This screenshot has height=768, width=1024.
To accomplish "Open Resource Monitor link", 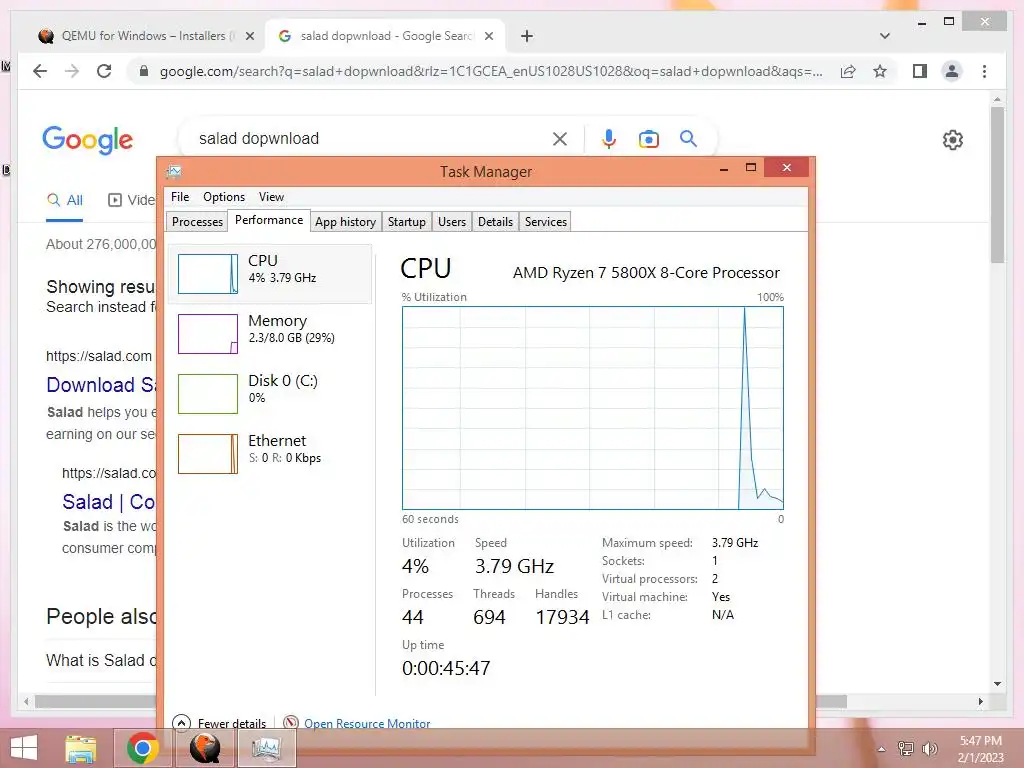I will (x=367, y=723).
